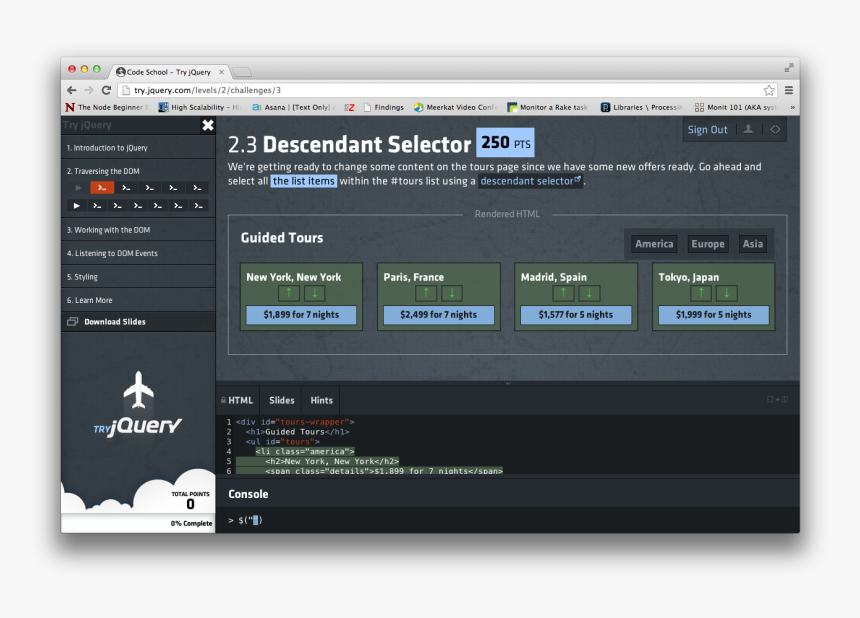Viewport: 860px width, 618px height.
Task: Filter tours by Asia
Action: tap(752, 244)
